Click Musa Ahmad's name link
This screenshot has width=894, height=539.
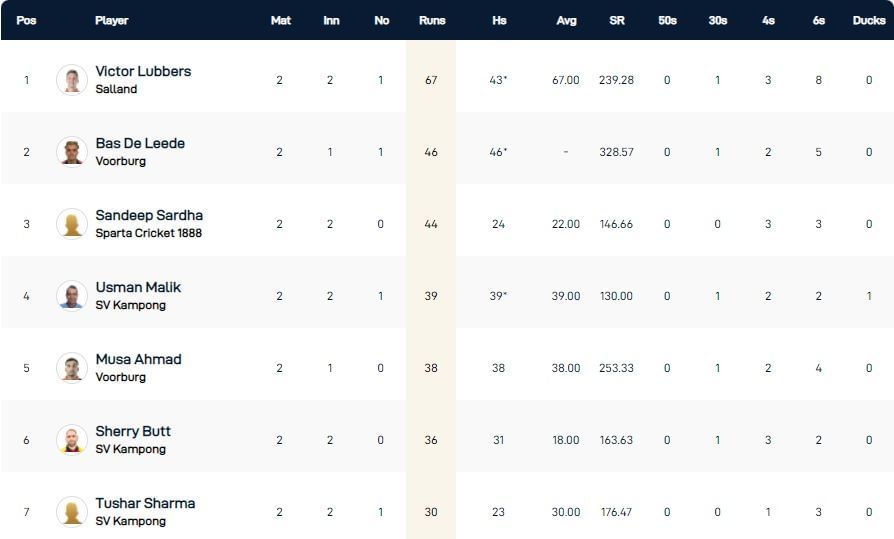tap(138, 359)
